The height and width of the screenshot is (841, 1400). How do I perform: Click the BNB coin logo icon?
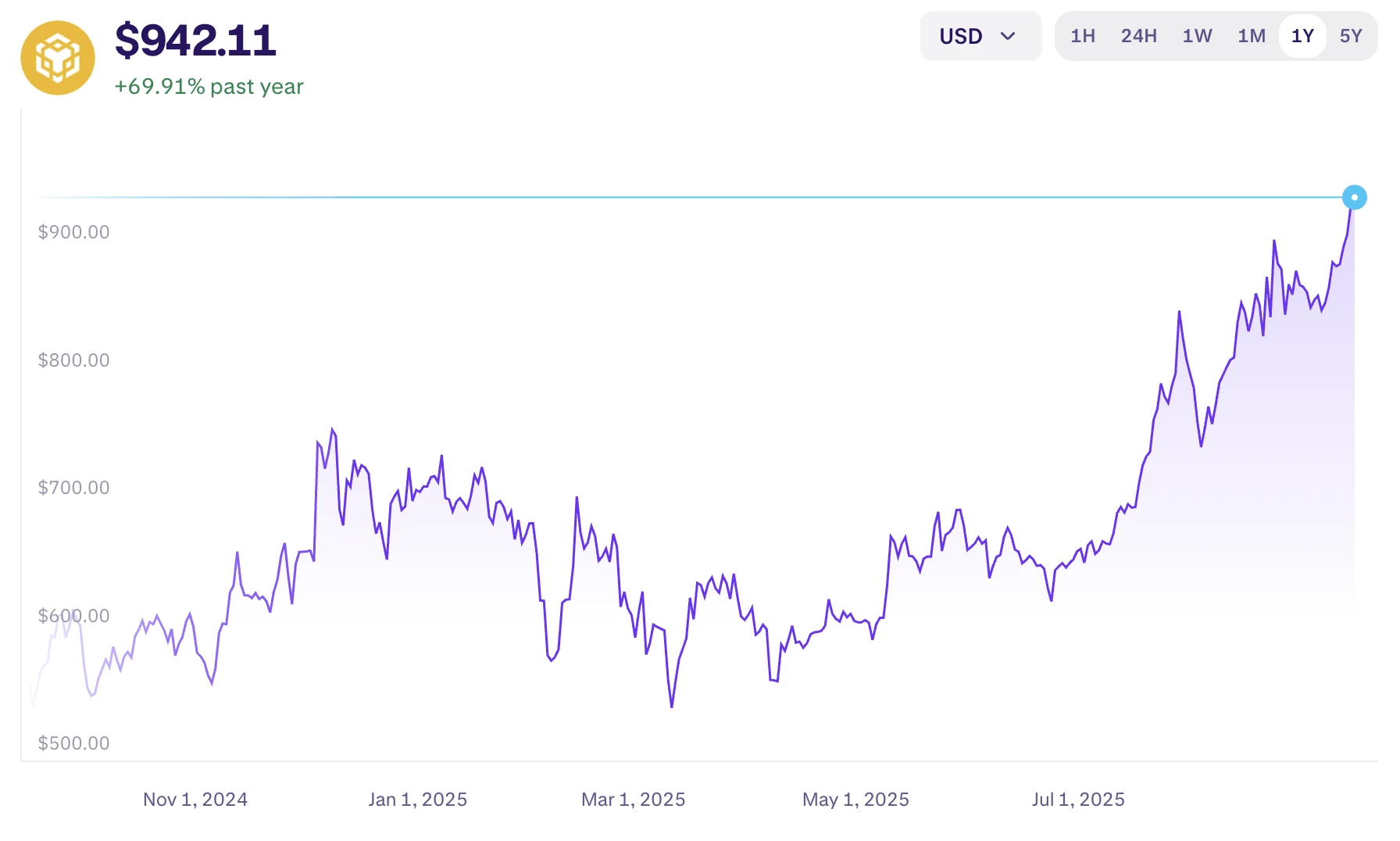click(x=58, y=59)
